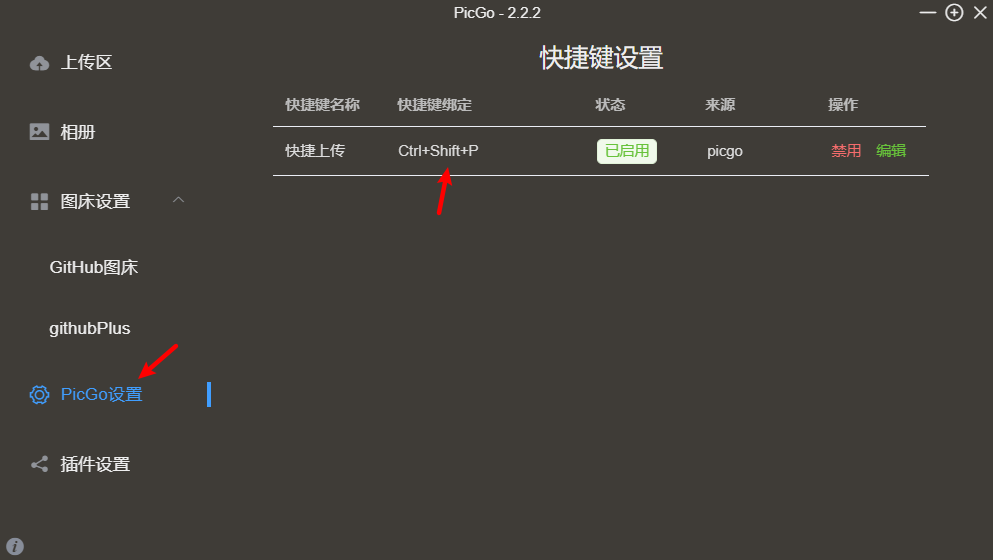Click the album picture icon
This screenshot has height=560, width=993.
pyautogui.click(x=39, y=132)
